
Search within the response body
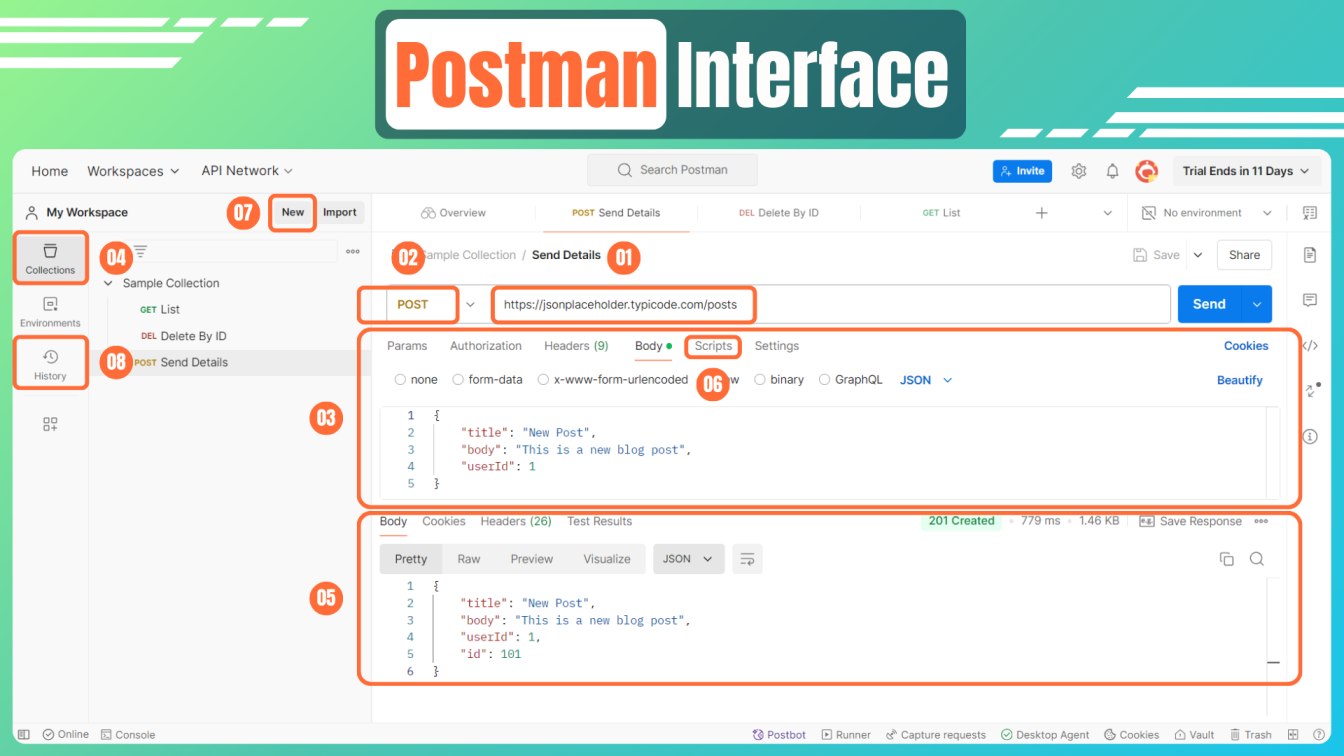pos(1257,559)
